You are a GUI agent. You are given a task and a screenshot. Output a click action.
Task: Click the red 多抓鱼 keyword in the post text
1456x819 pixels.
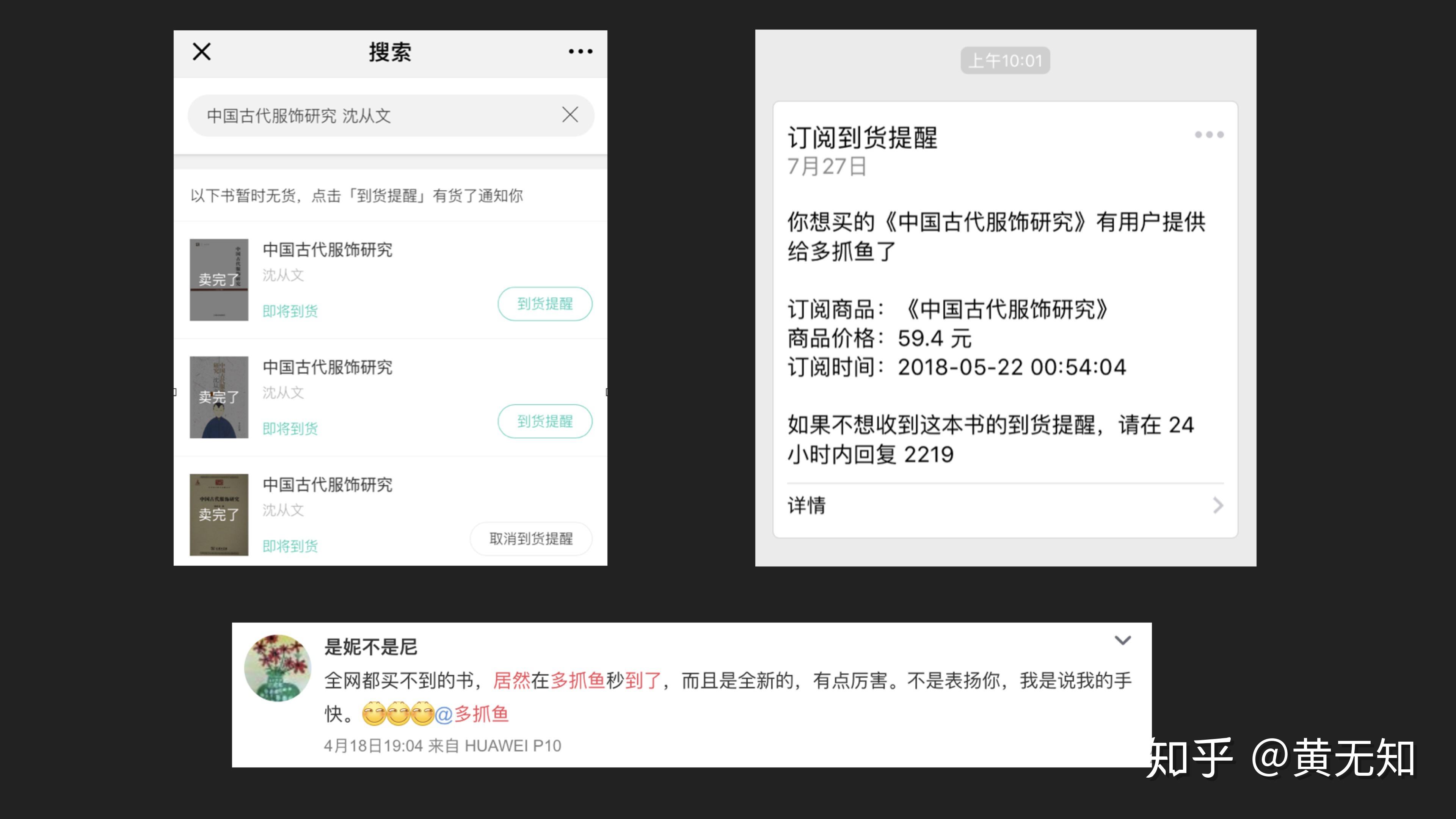click(x=577, y=681)
